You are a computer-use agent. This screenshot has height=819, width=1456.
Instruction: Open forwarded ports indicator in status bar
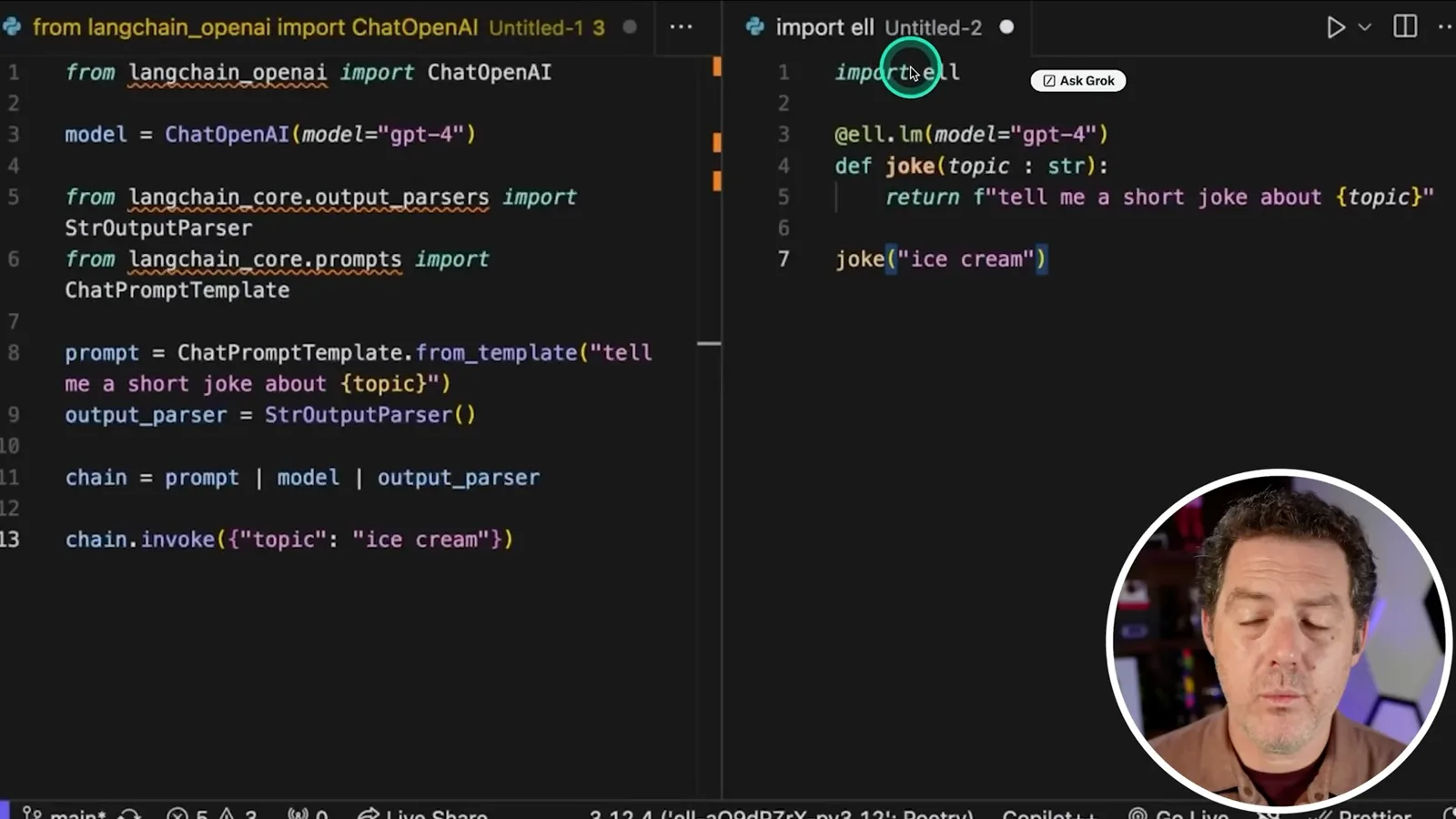(x=307, y=813)
